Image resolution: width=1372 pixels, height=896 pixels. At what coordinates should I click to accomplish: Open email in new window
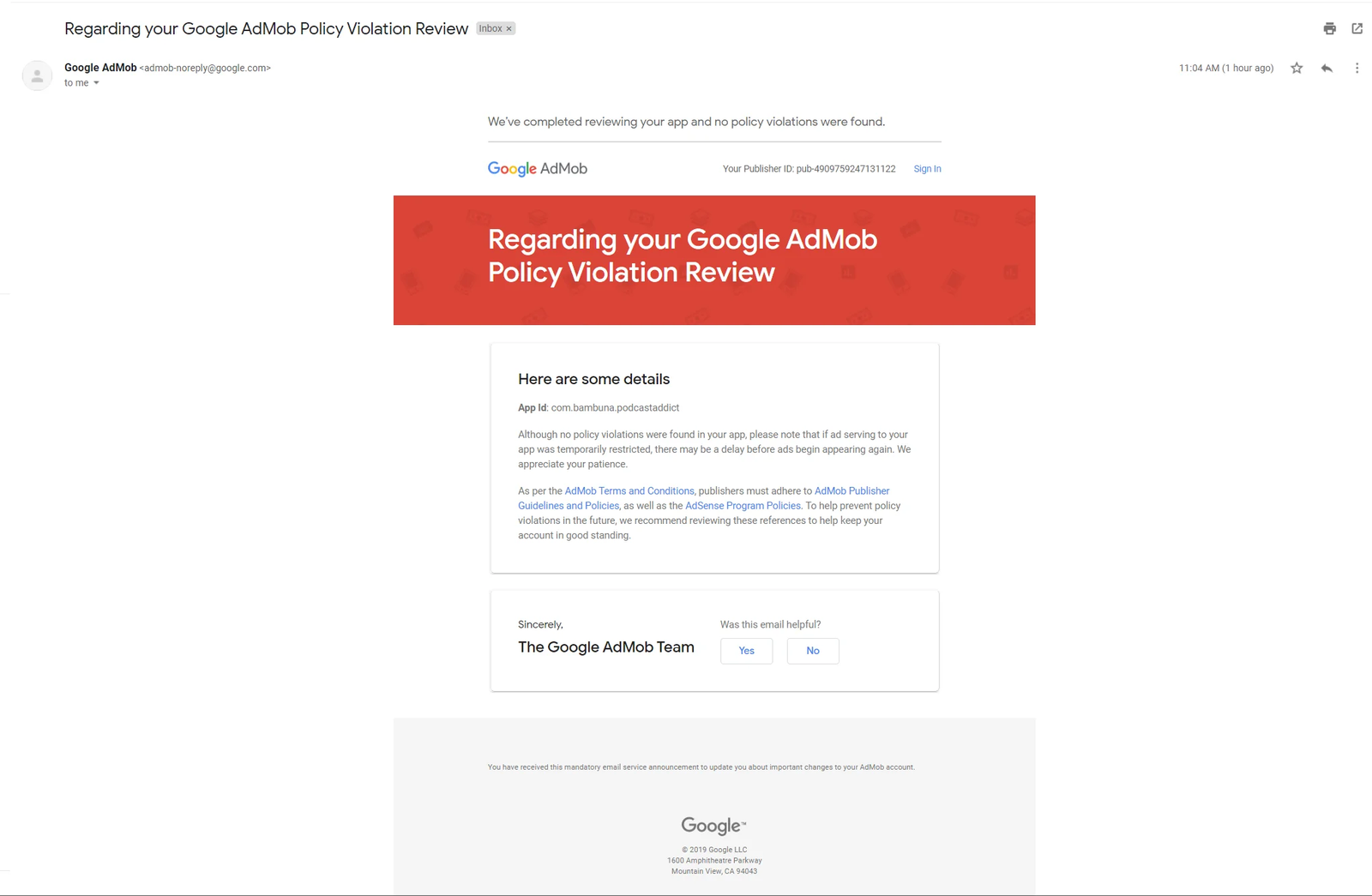[x=1357, y=28]
